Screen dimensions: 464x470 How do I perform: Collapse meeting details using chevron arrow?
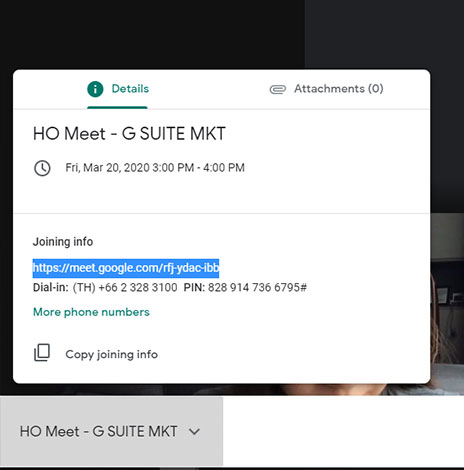coord(194,432)
